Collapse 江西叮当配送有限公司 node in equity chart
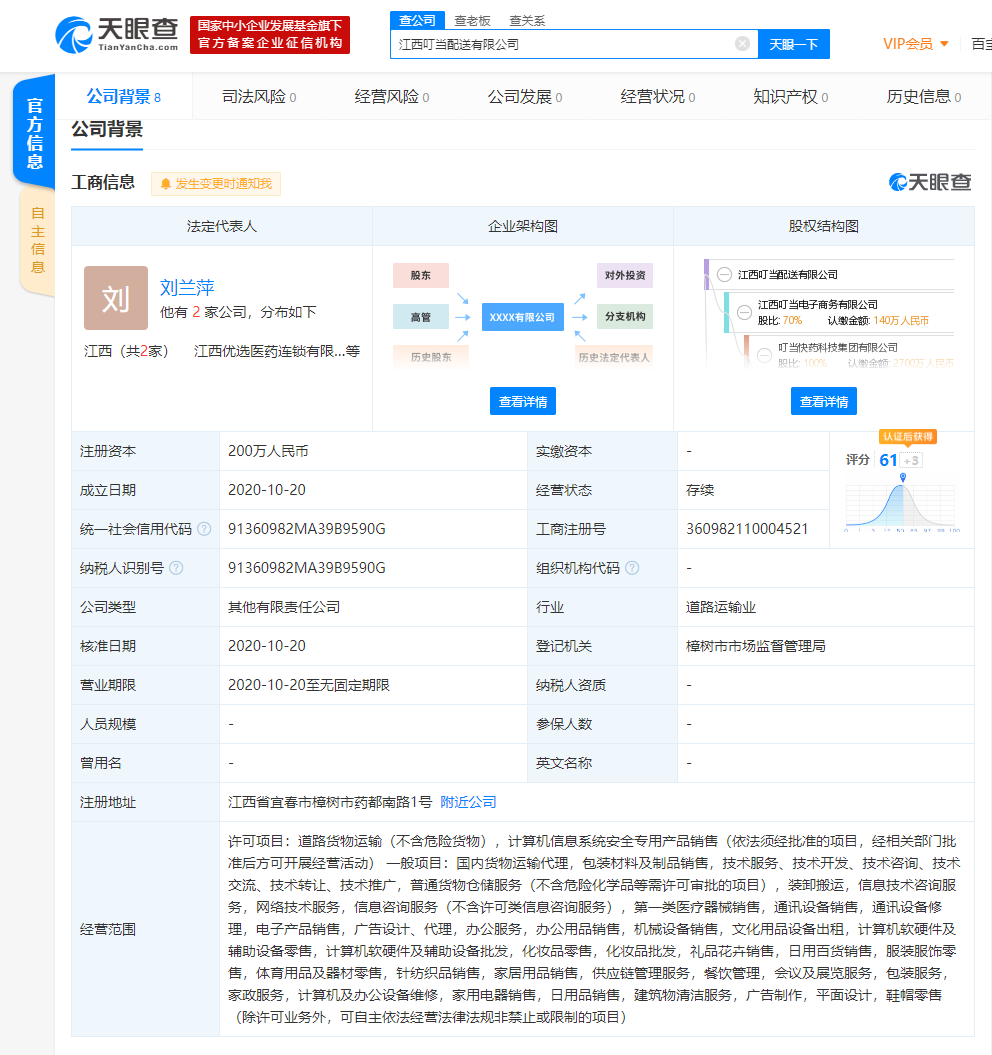 (724, 275)
